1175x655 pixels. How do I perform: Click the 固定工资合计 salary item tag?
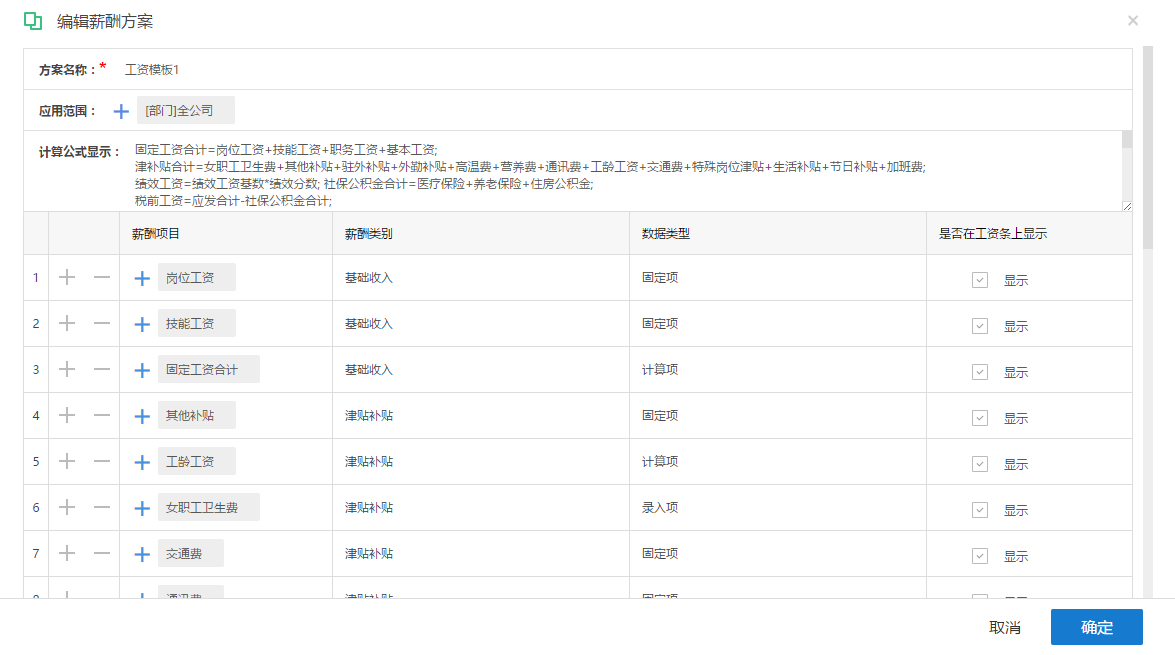(208, 369)
